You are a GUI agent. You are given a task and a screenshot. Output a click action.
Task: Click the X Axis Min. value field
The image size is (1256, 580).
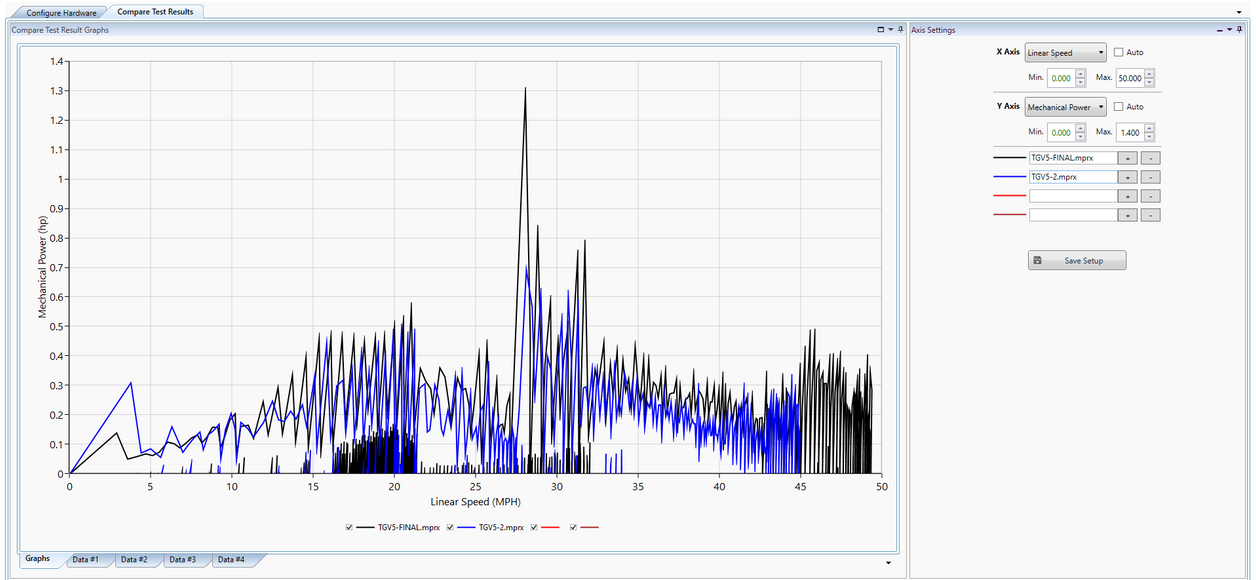(x=1060, y=78)
